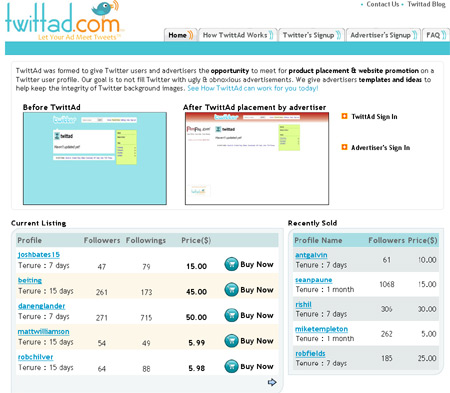Open the Twittad Blog link

[426, 4]
